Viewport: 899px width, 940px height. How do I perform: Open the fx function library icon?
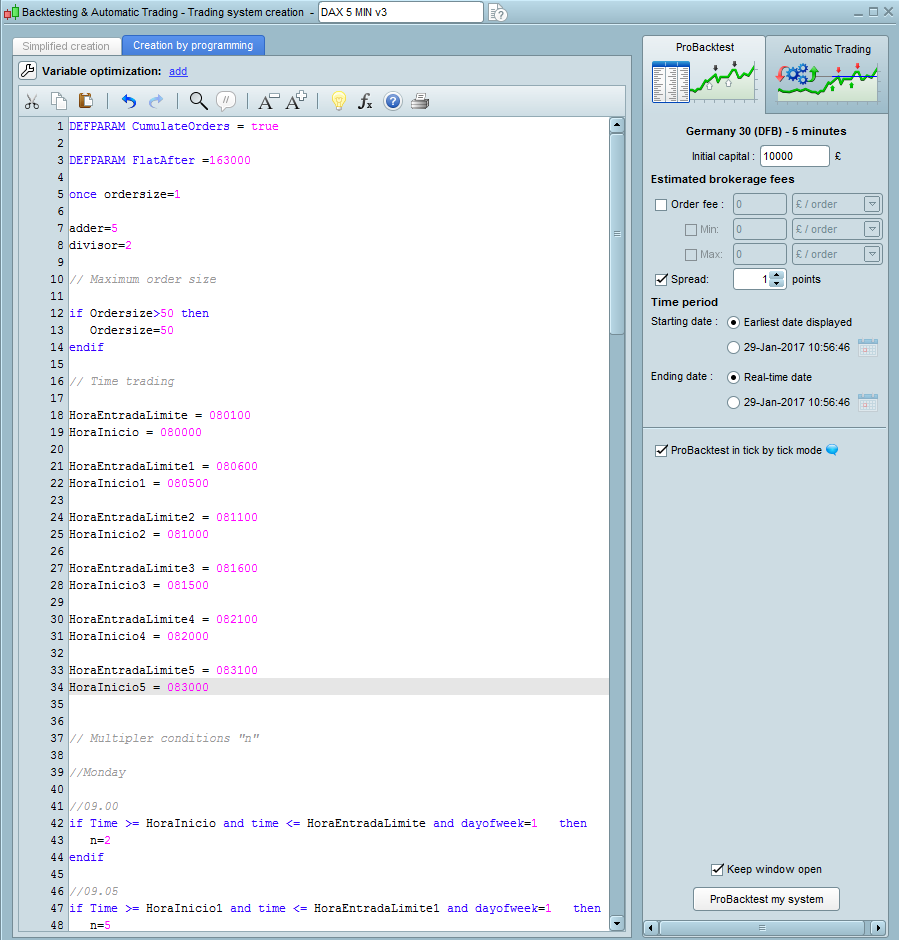point(365,101)
